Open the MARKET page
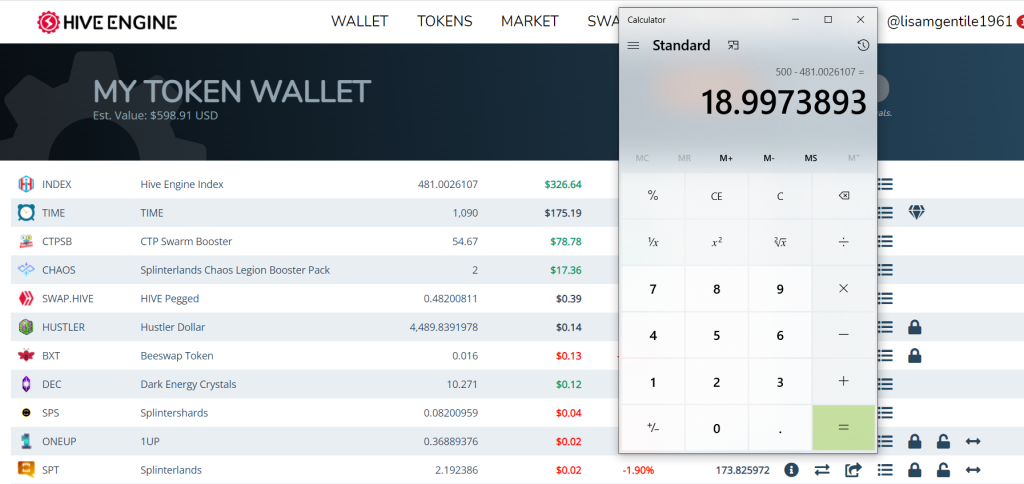1024x484 pixels. pos(530,21)
